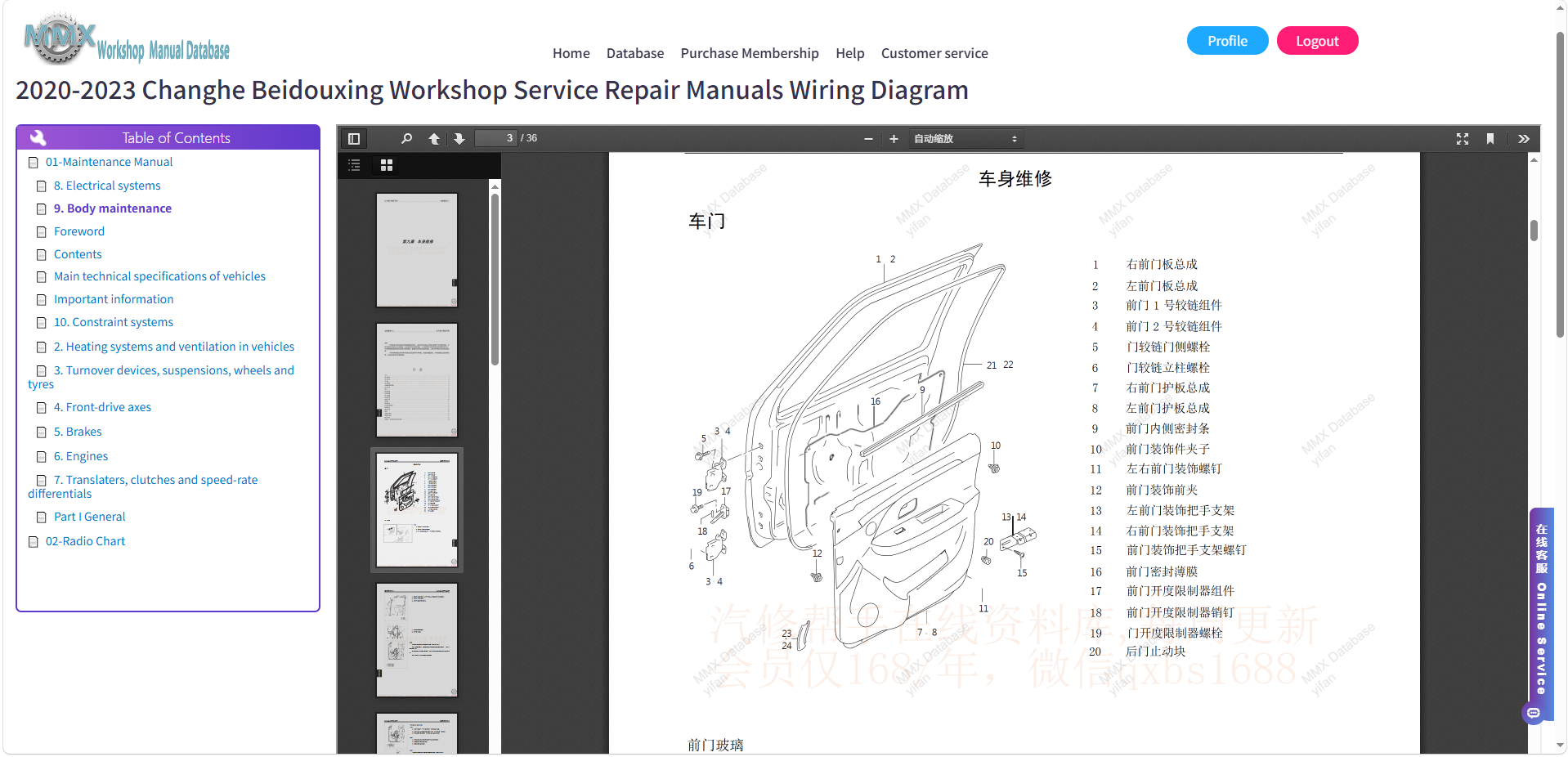Click the Logout button
1568x757 pixels.
tap(1317, 41)
